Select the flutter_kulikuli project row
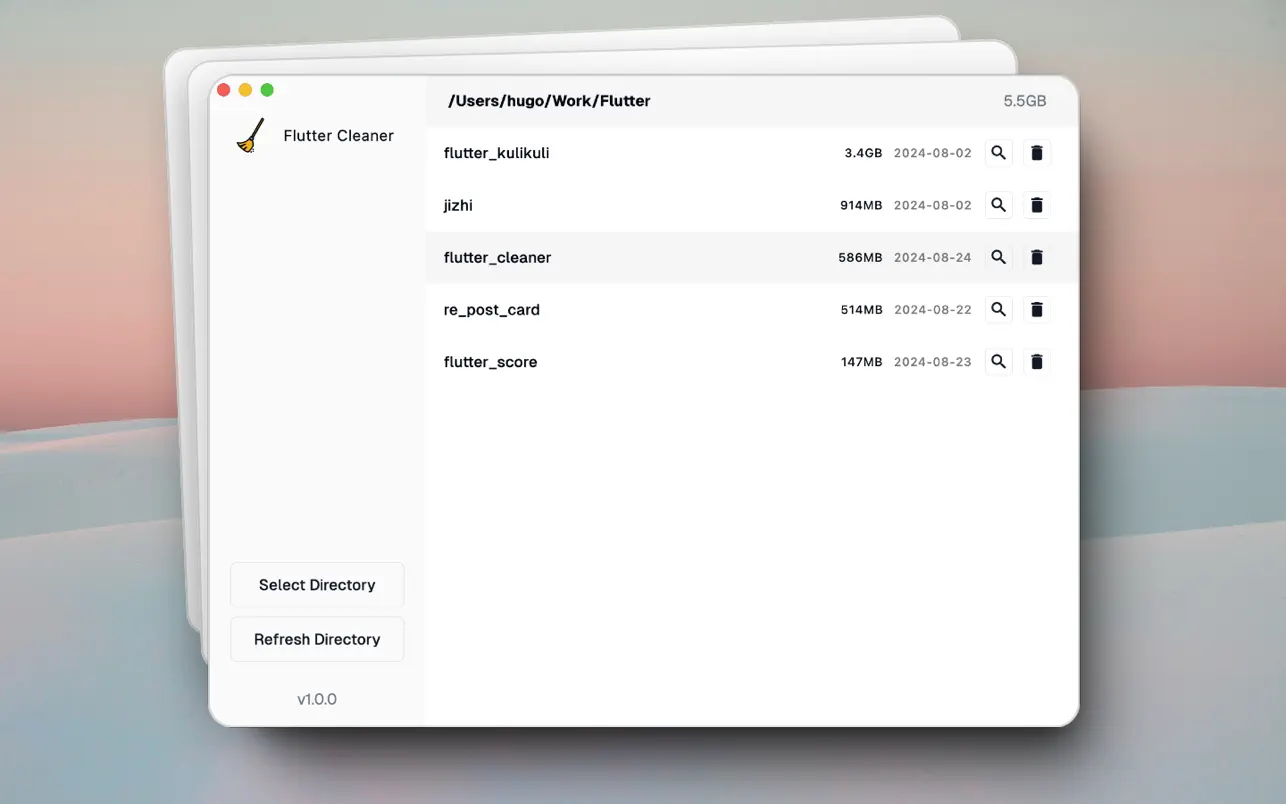The height and width of the screenshot is (804, 1286). 650,152
